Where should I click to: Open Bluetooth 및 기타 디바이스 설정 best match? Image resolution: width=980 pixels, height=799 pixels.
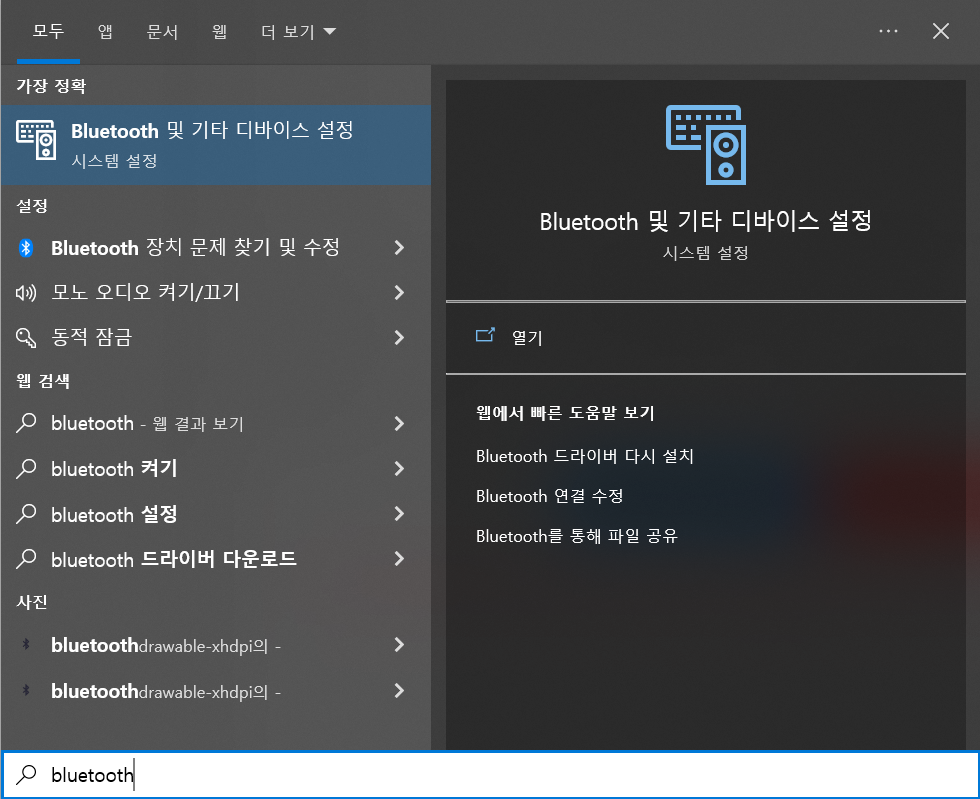216,144
